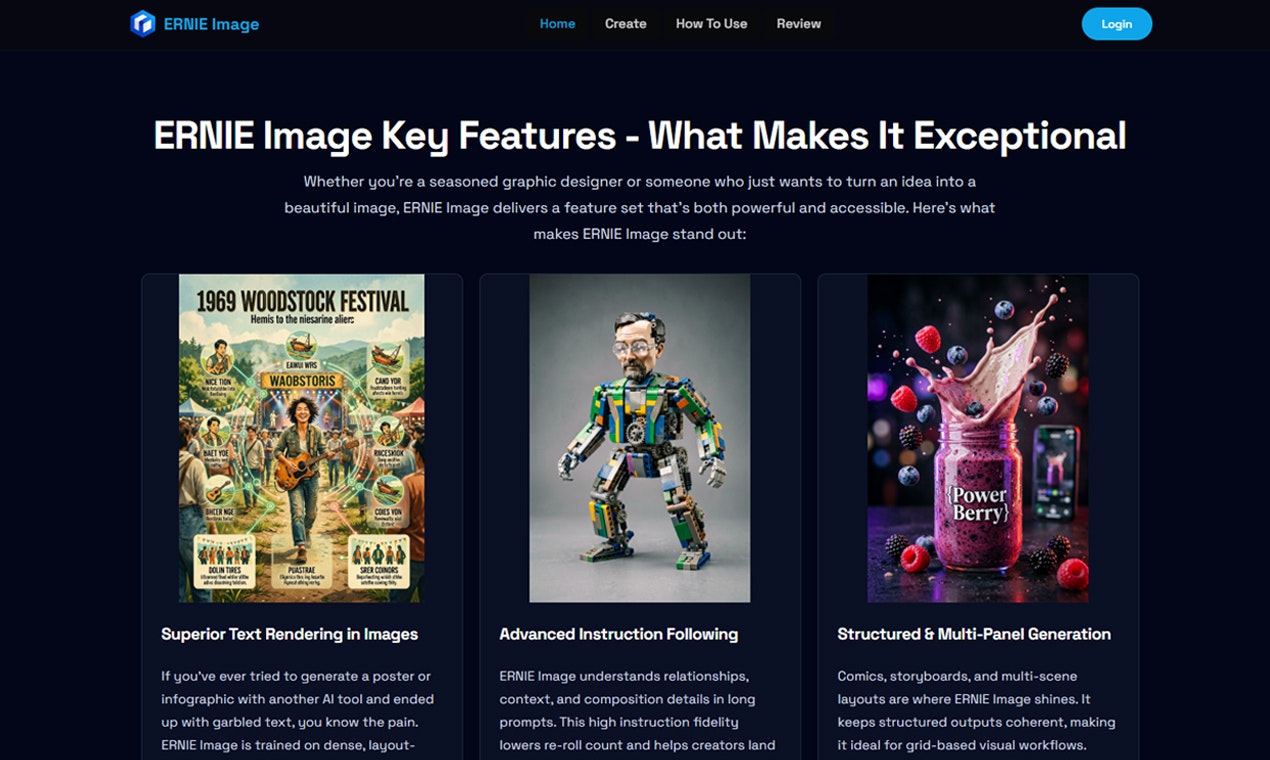
Task: Click the blue cube ERNIE Image logo icon
Action: tap(142, 23)
